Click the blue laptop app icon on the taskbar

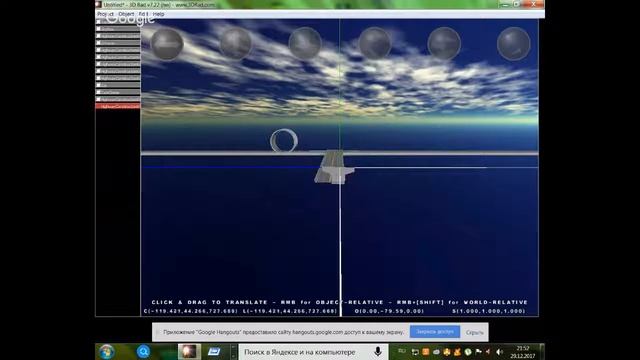(214, 352)
